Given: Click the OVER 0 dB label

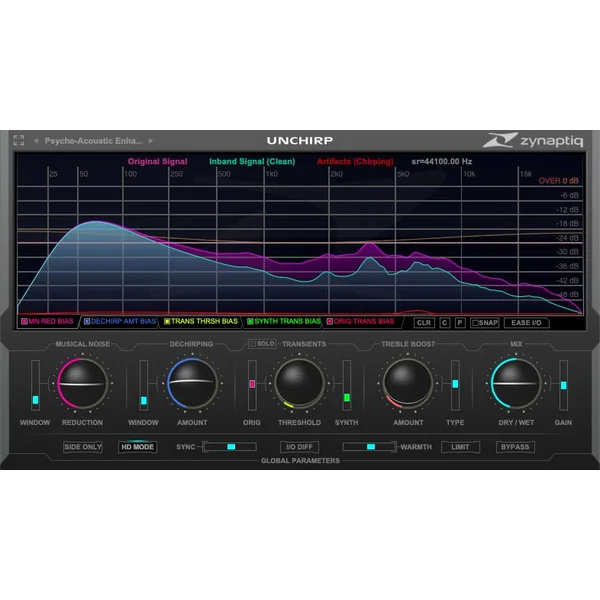Looking at the screenshot, I should coord(558,181).
